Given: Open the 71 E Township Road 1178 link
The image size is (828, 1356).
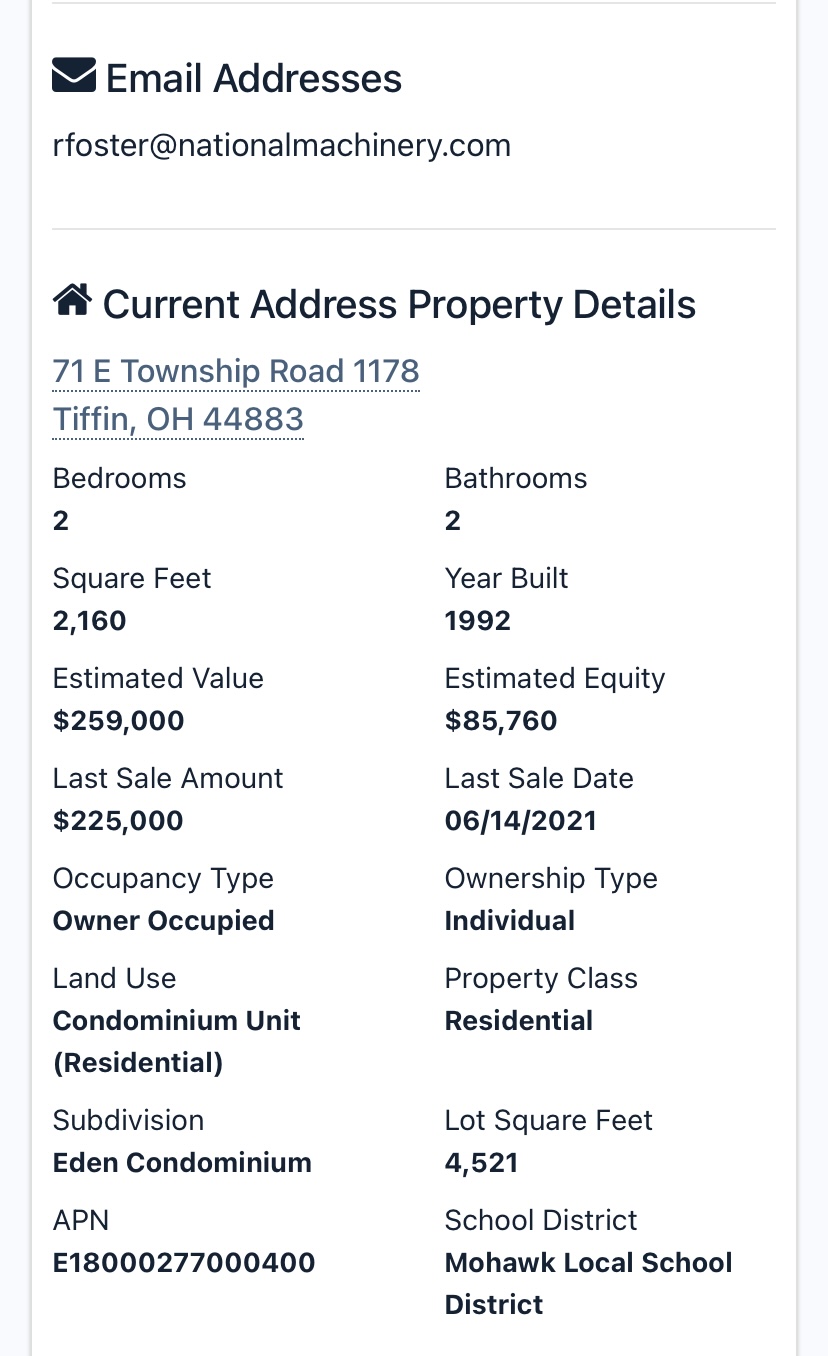Looking at the screenshot, I should pyautogui.click(x=236, y=371).
